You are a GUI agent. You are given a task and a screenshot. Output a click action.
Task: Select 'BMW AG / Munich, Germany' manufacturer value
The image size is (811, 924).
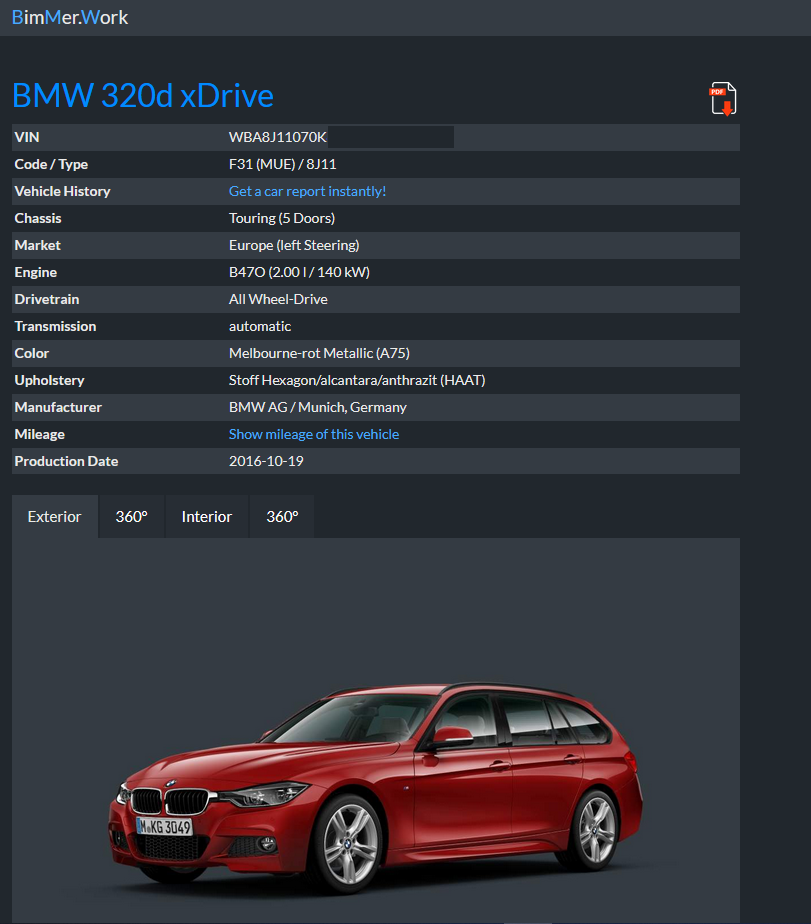pos(318,407)
